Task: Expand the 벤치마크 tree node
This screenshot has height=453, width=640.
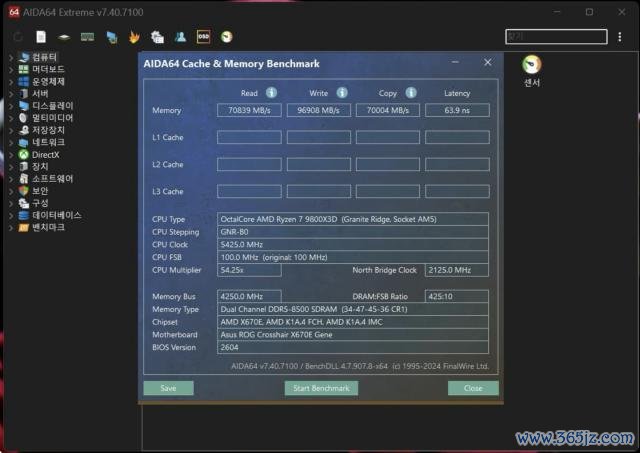Action: [11, 228]
